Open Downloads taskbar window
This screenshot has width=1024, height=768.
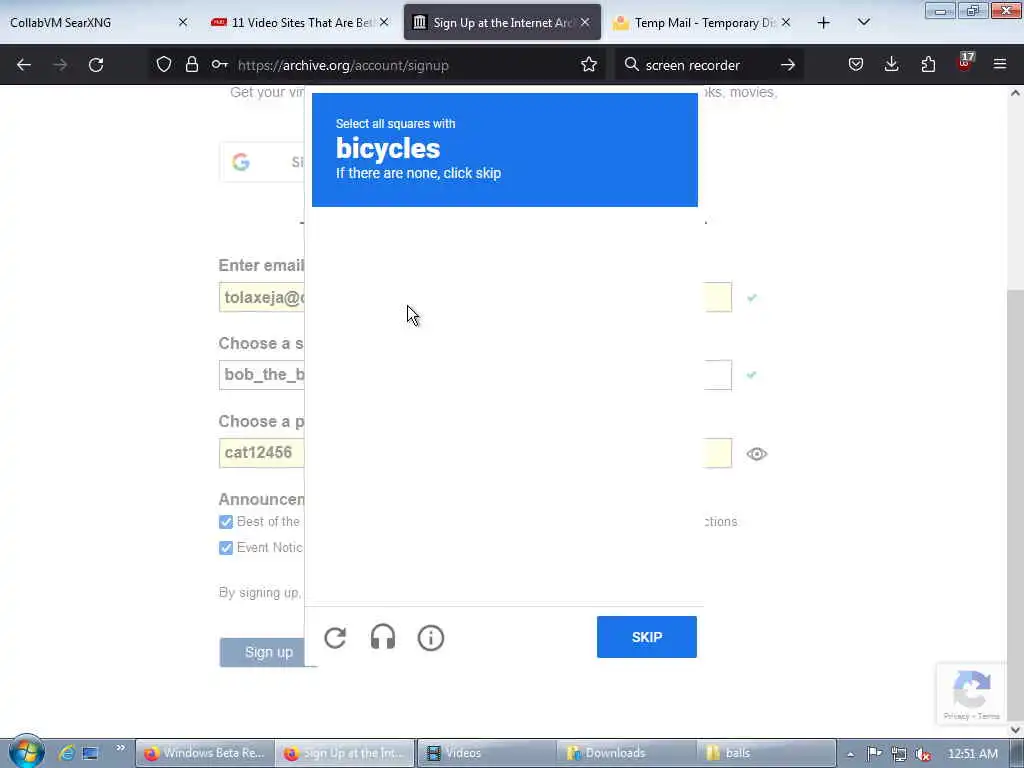click(x=626, y=753)
